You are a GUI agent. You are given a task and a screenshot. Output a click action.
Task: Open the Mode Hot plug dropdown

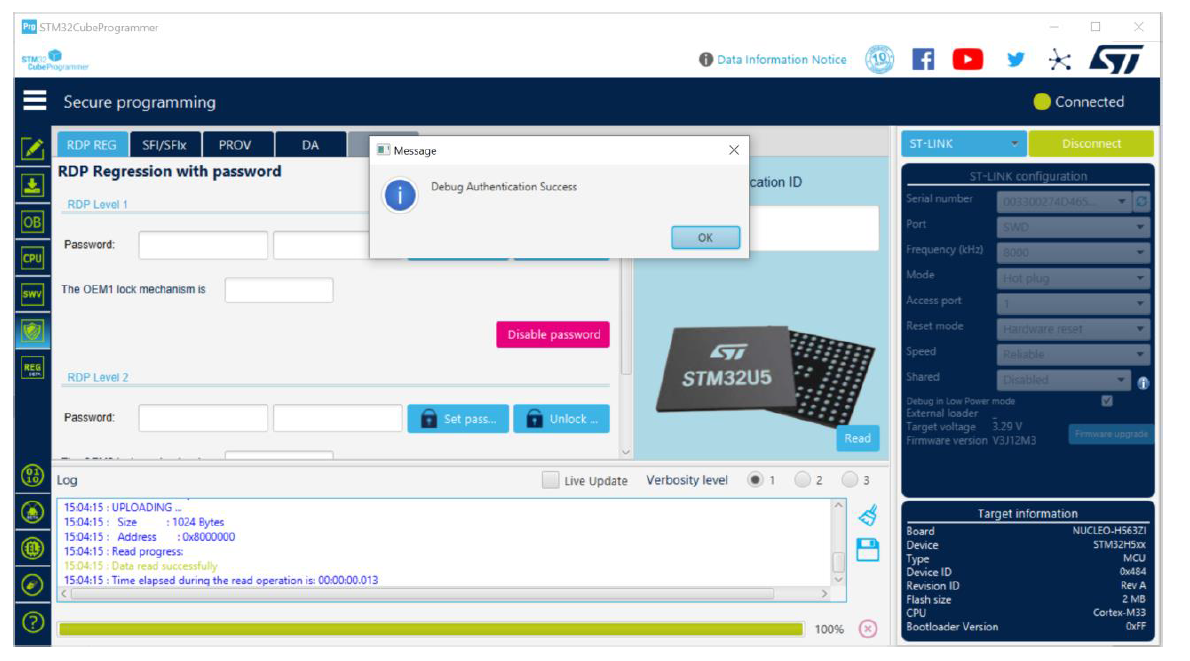pyautogui.click(x=1073, y=278)
